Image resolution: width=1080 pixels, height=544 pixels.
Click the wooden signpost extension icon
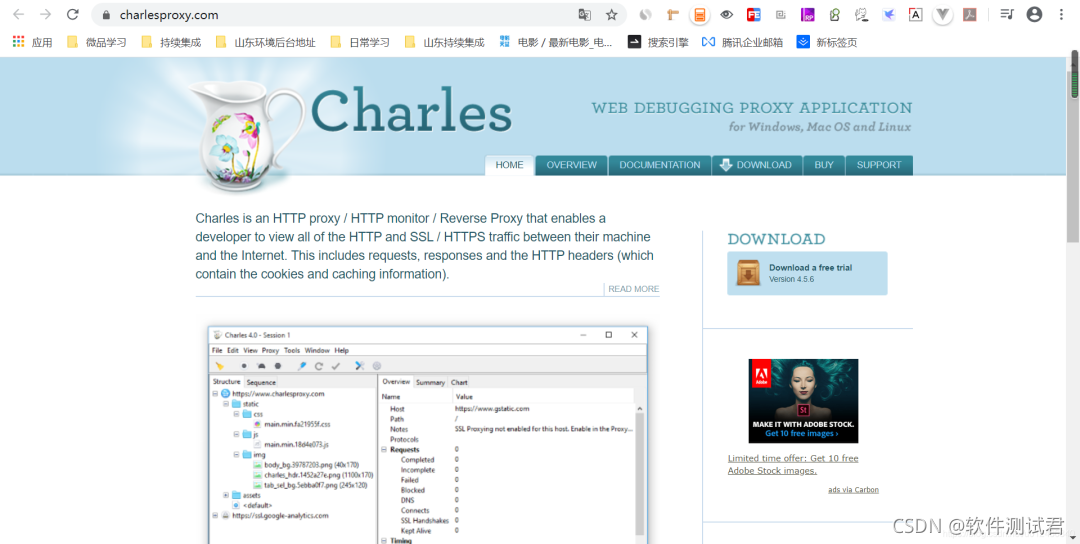click(673, 14)
